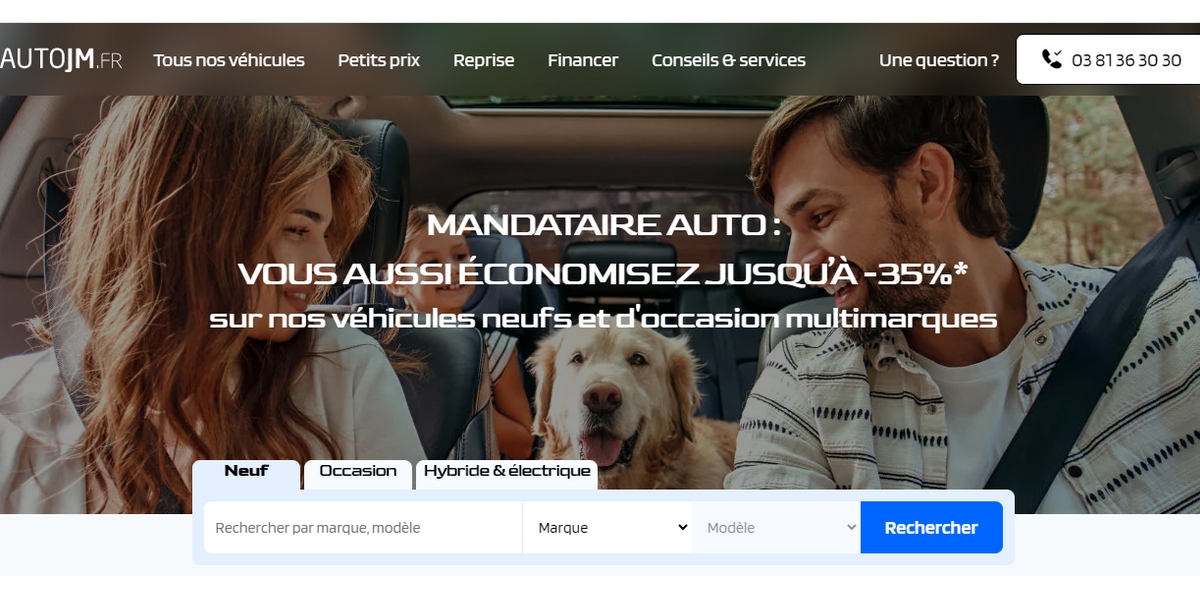Viewport: 1200px width, 600px height.
Task: Open the Marque dropdown
Action: 607,527
